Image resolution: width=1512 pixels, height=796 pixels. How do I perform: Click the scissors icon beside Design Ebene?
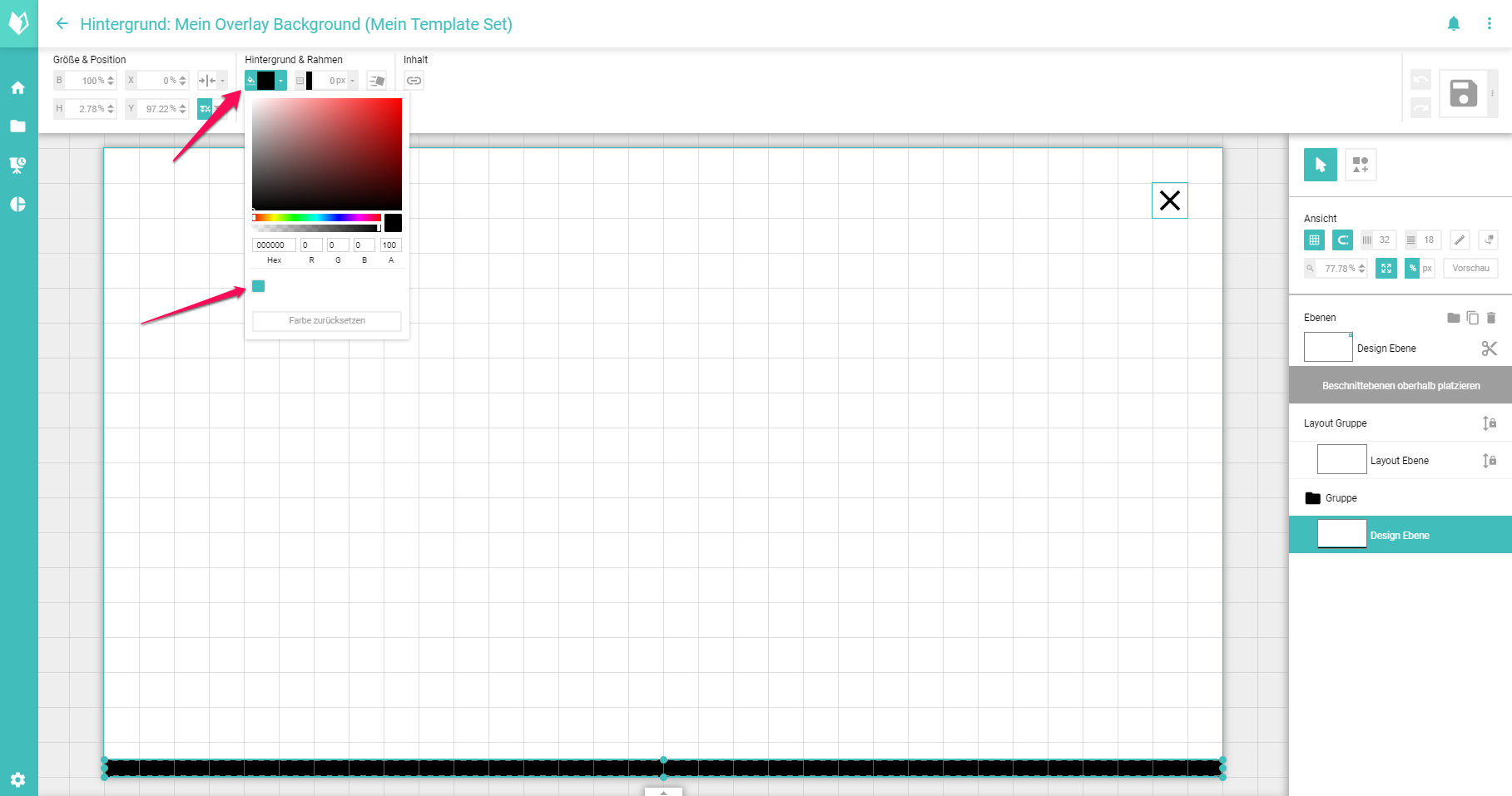click(x=1489, y=349)
